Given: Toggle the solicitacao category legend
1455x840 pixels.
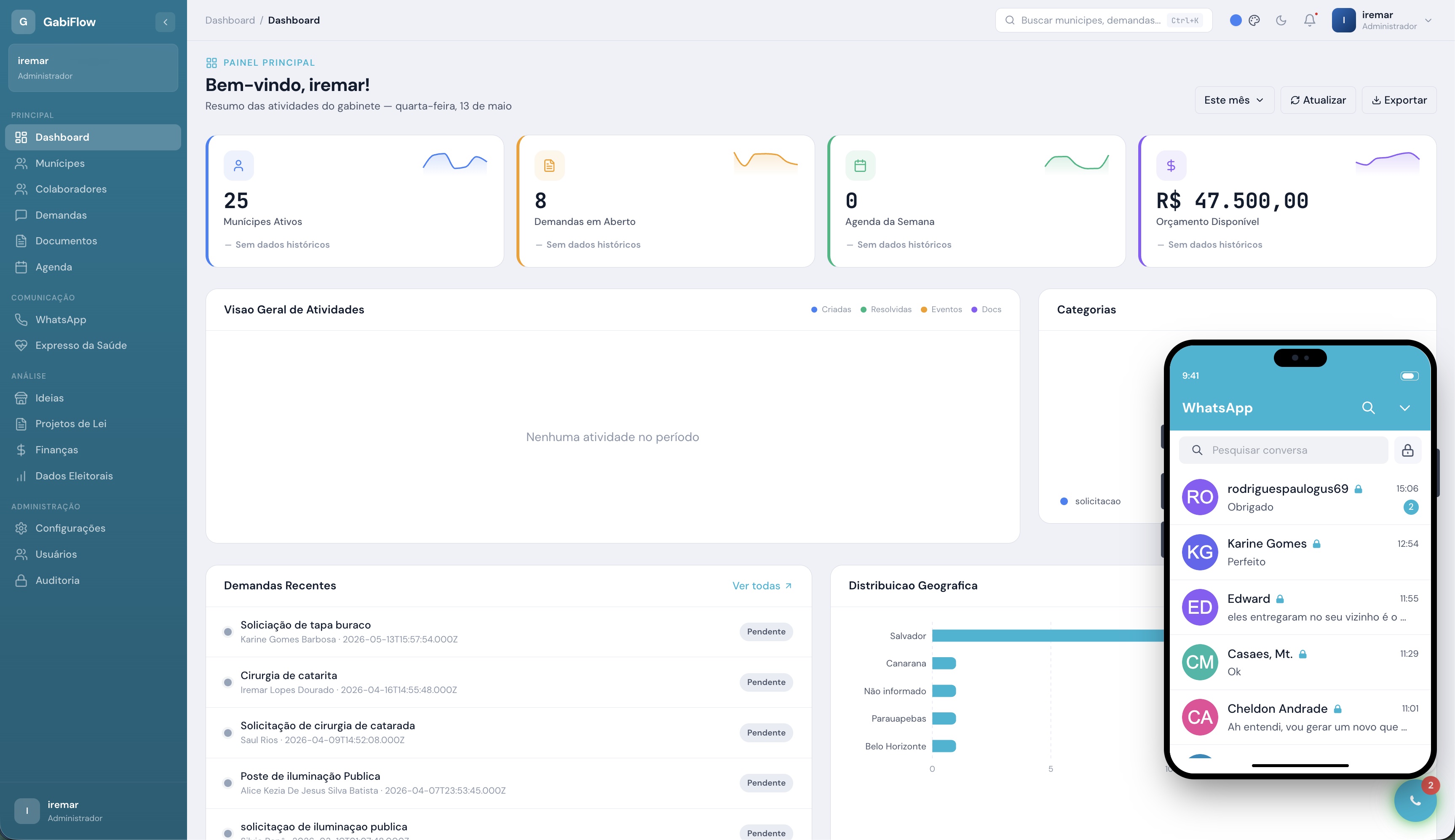Looking at the screenshot, I should click(x=1090, y=501).
